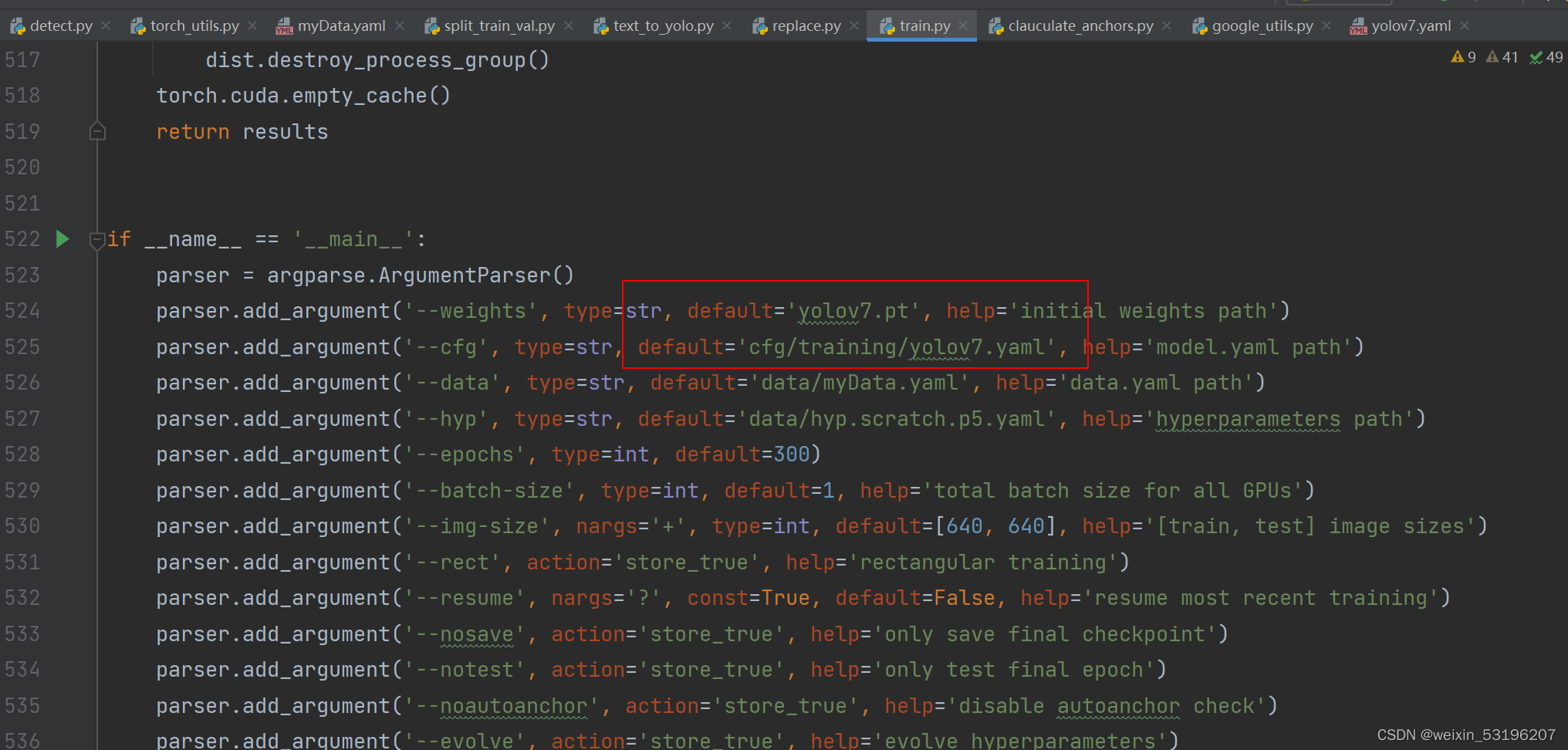Screen dimensions: 1568x750
Task: Switch to google_utils.py tab
Action: click(1252, 25)
